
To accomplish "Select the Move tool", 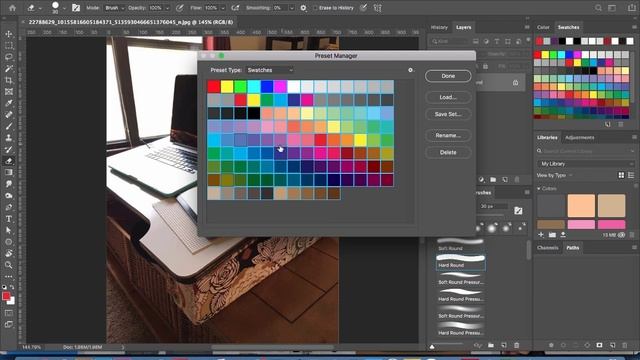I will click(9, 34).
